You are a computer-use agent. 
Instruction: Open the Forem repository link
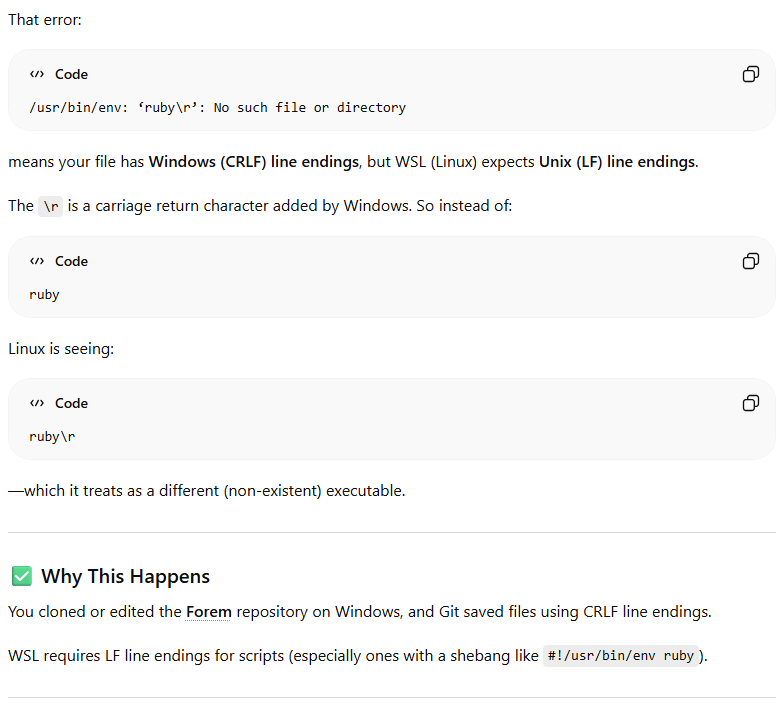[209, 612]
